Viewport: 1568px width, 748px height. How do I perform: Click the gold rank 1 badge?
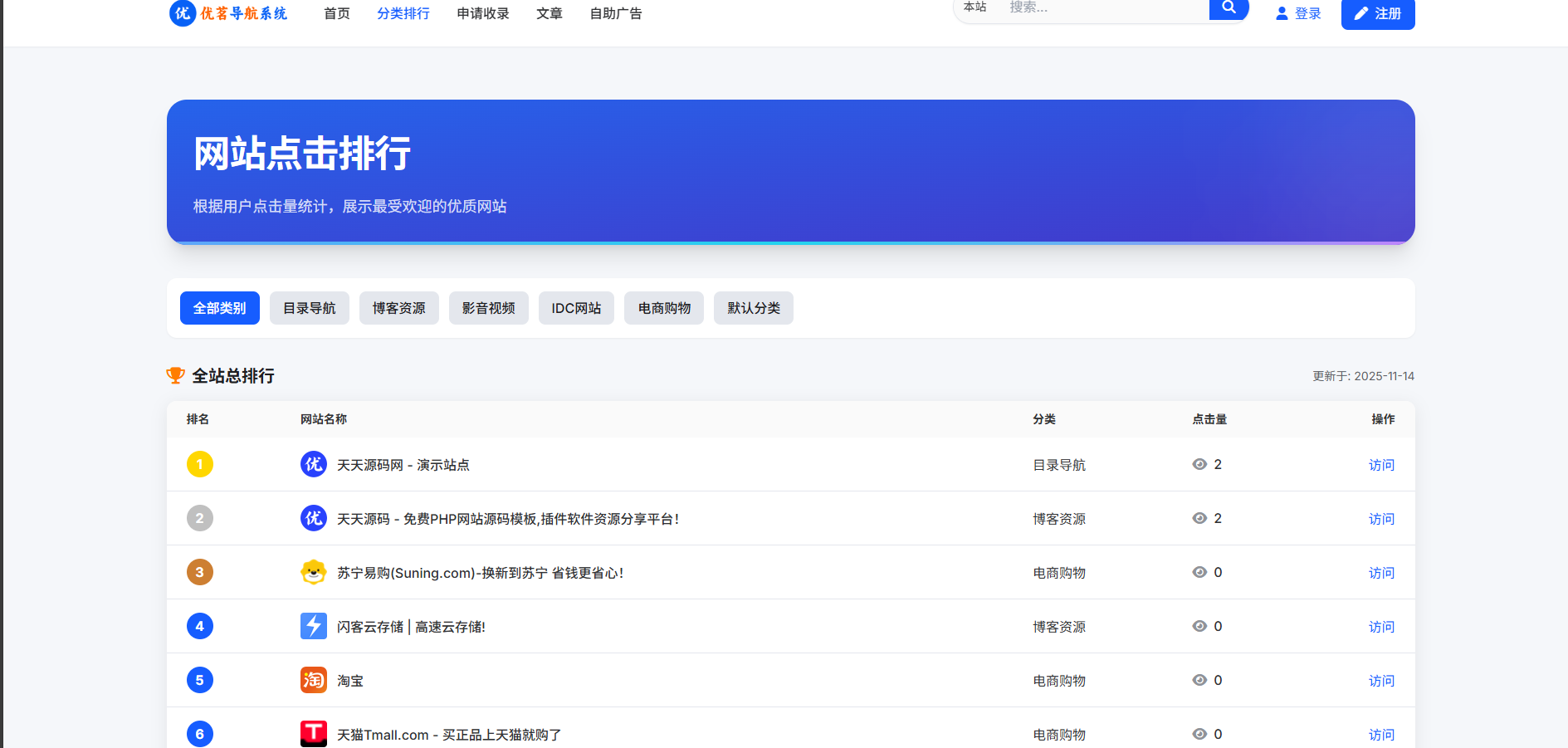(x=199, y=464)
